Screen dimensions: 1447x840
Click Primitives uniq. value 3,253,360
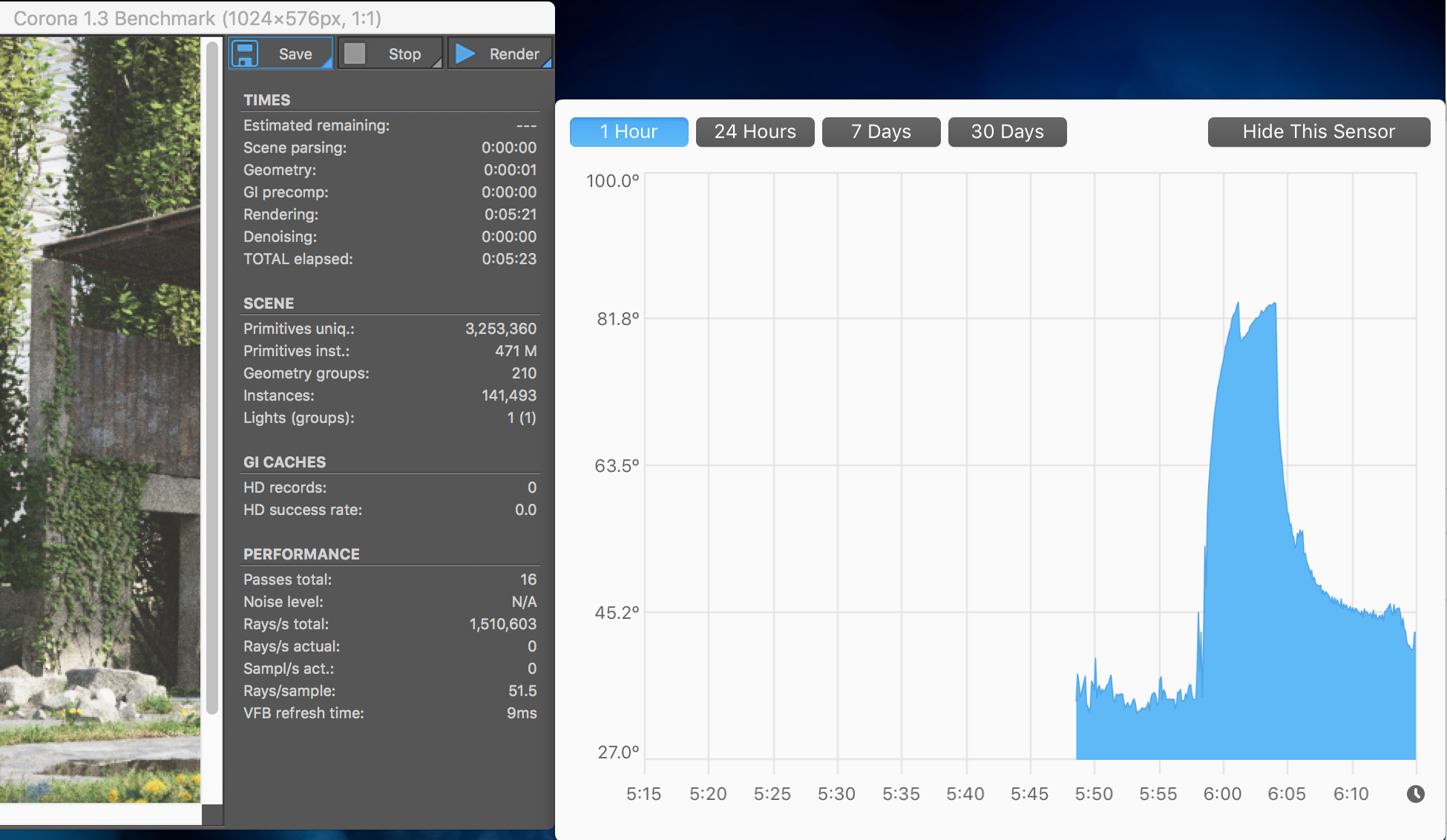(x=501, y=329)
